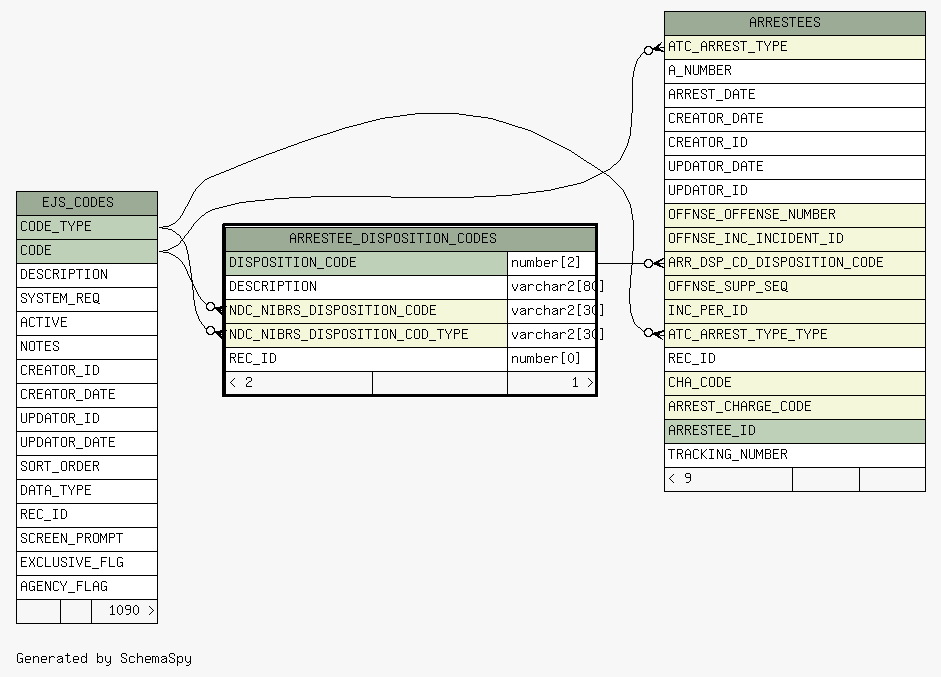
Task: Click the Generated by SchemaSpy text
Action: pyautogui.click(x=104, y=658)
